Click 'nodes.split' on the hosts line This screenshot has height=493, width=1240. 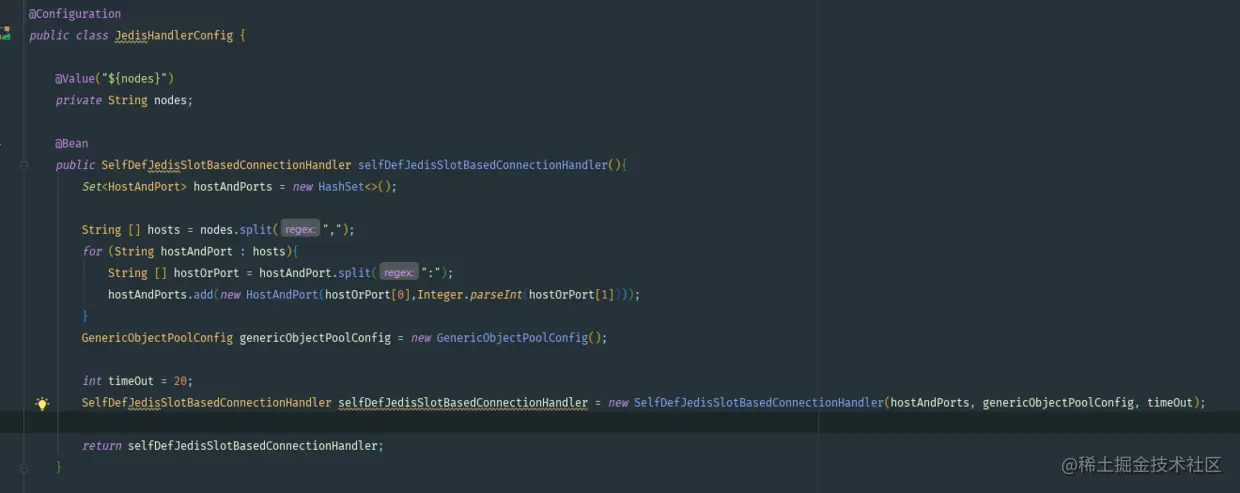(x=236, y=230)
